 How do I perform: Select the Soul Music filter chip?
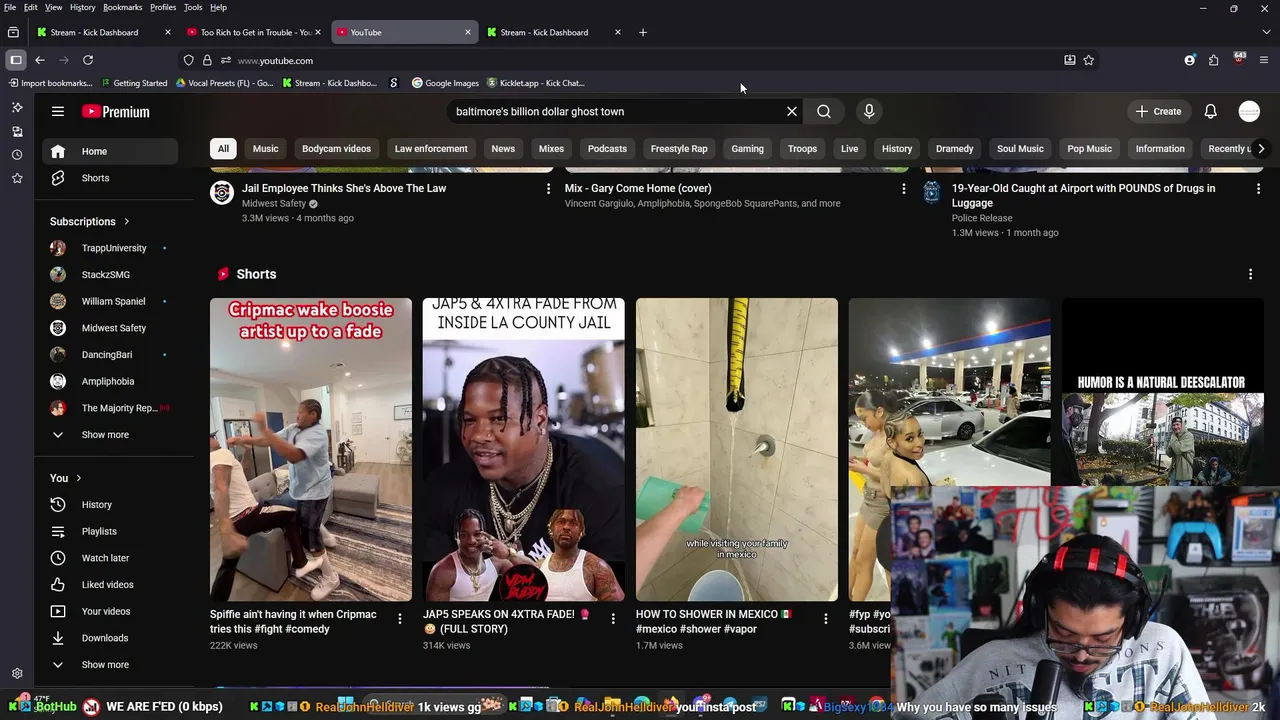pyautogui.click(x=1020, y=149)
